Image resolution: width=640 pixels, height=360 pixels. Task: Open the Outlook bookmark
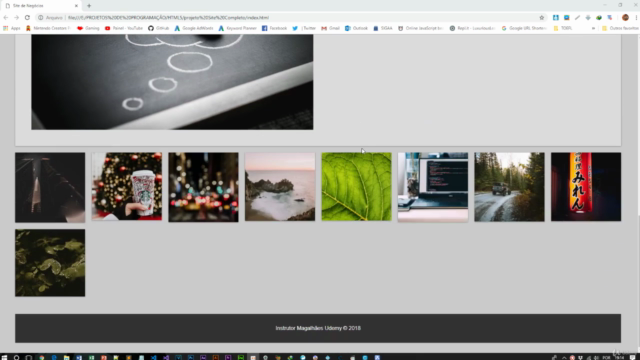(356, 28)
